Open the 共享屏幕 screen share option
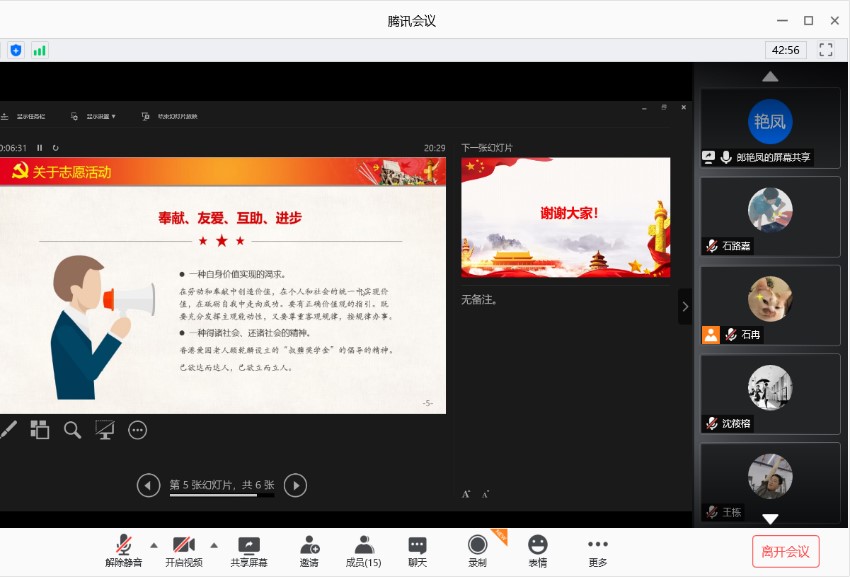 pos(249,551)
